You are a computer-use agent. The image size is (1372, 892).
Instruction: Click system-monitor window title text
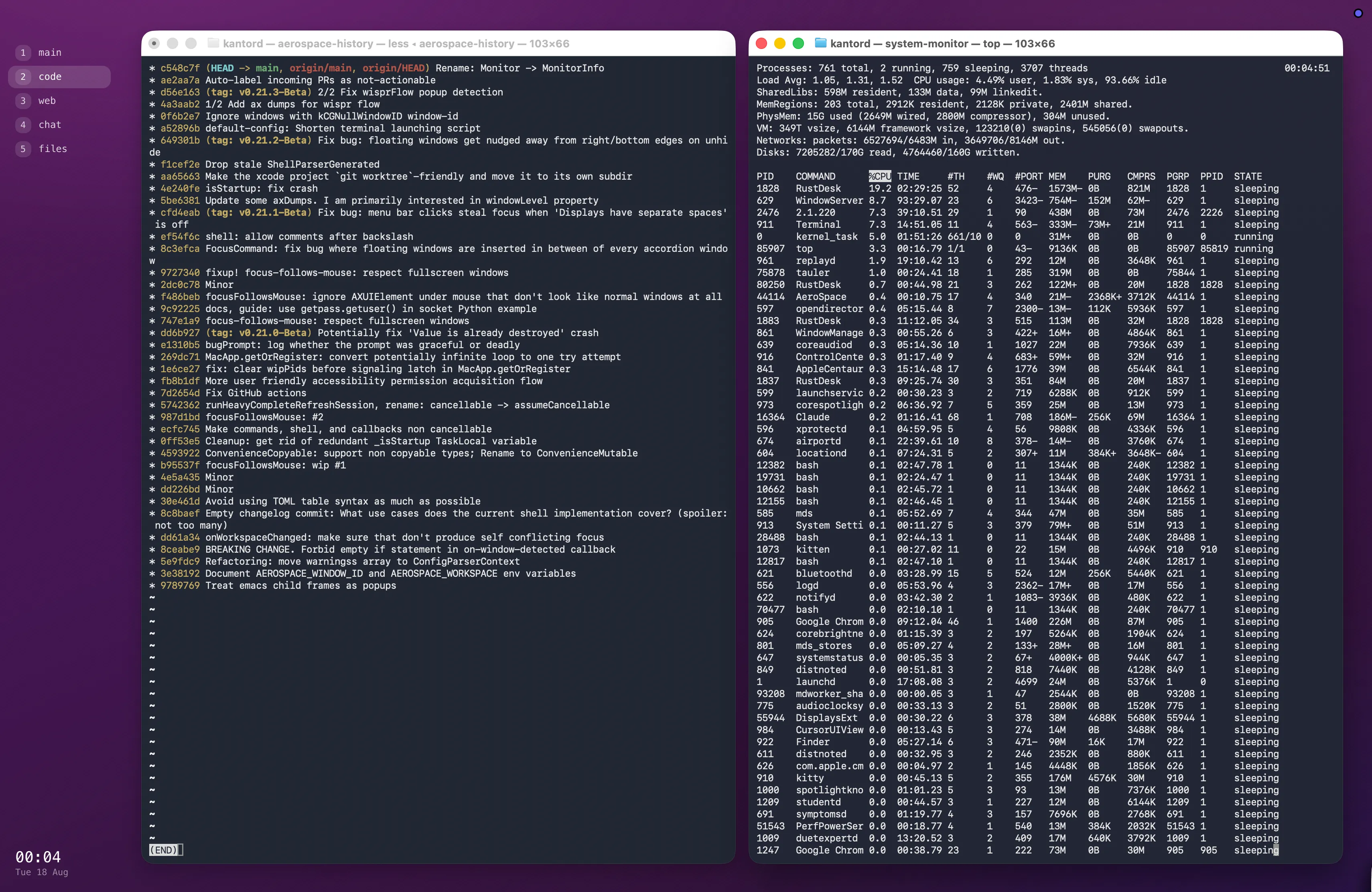point(942,43)
